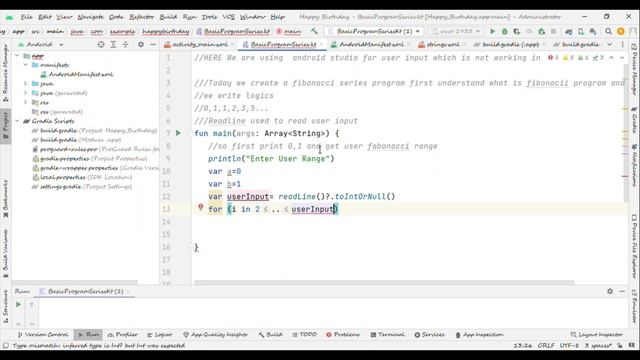This screenshot has height=360, width=640.
Task: Open the Navigate menu
Action: pyautogui.click(x=90, y=17)
